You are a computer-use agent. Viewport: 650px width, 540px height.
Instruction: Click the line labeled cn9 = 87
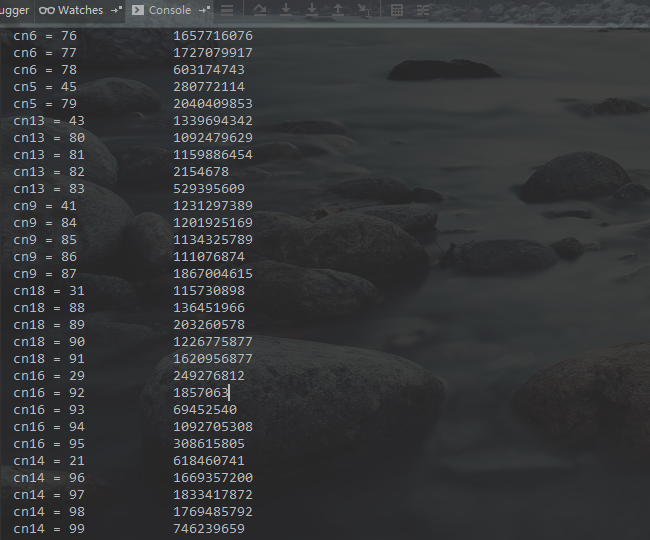[x=45, y=274]
